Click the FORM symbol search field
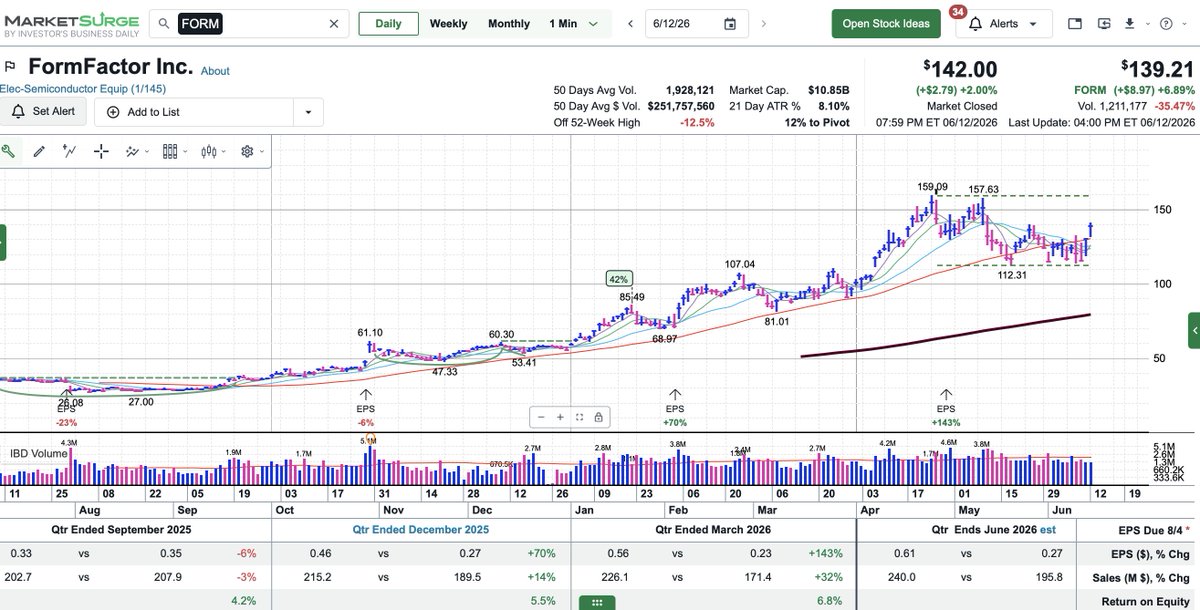 tap(249, 23)
